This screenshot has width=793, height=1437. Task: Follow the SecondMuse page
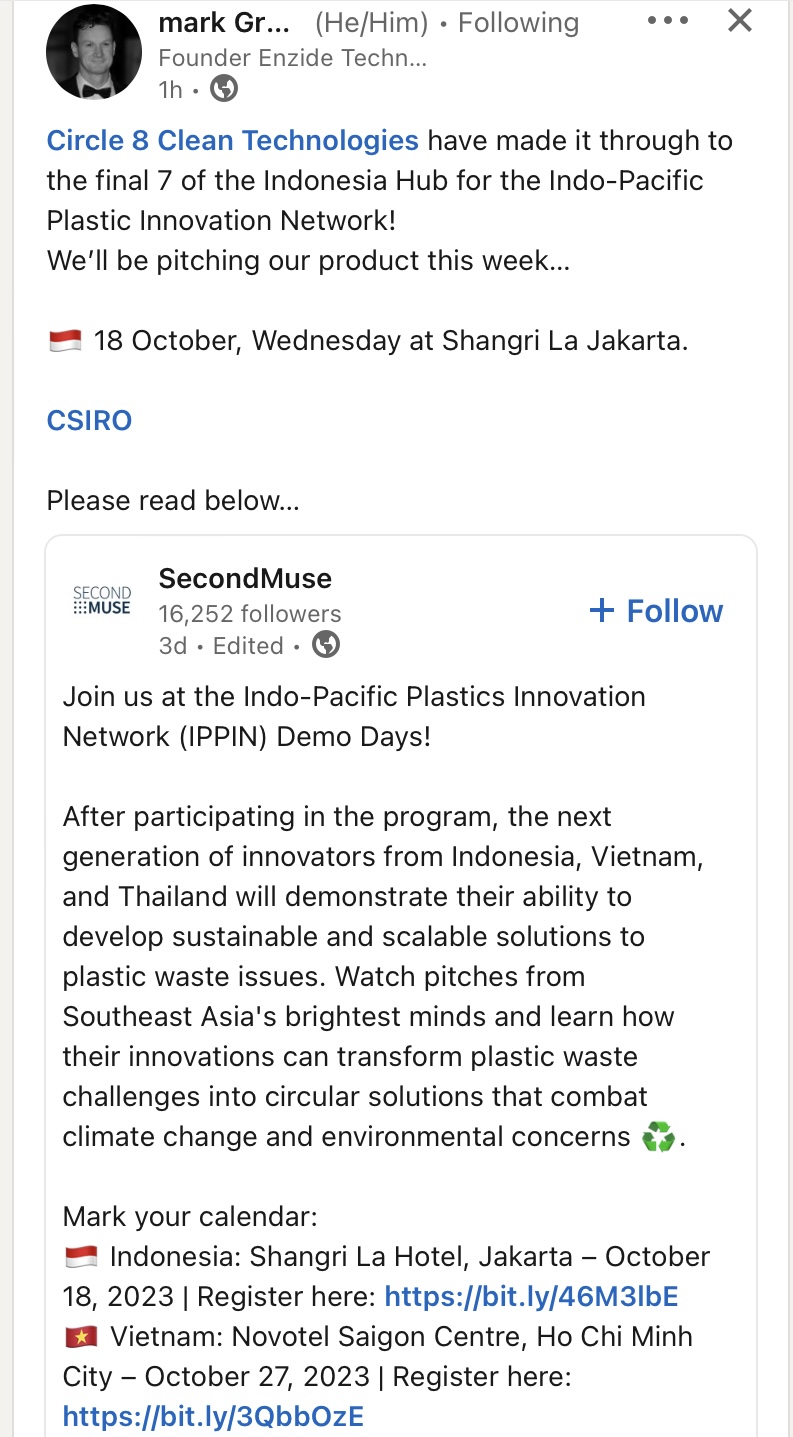pyautogui.click(x=657, y=611)
